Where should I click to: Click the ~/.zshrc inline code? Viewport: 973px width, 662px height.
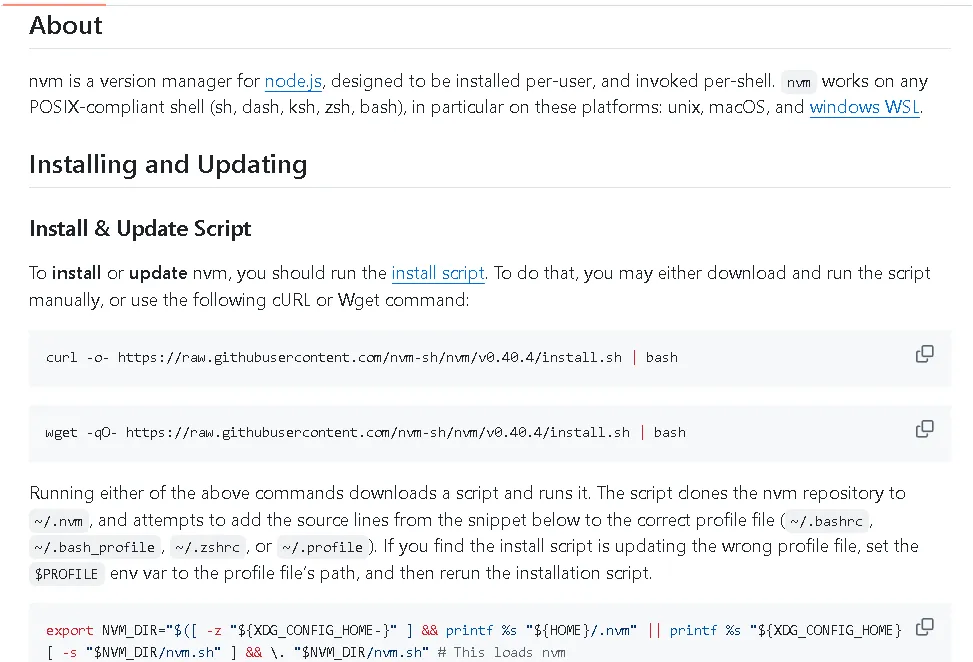tap(207, 547)
